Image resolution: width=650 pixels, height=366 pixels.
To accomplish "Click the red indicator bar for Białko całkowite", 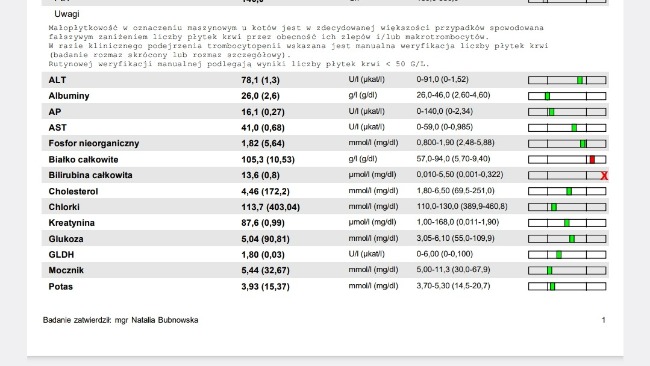I will point(592,160).
